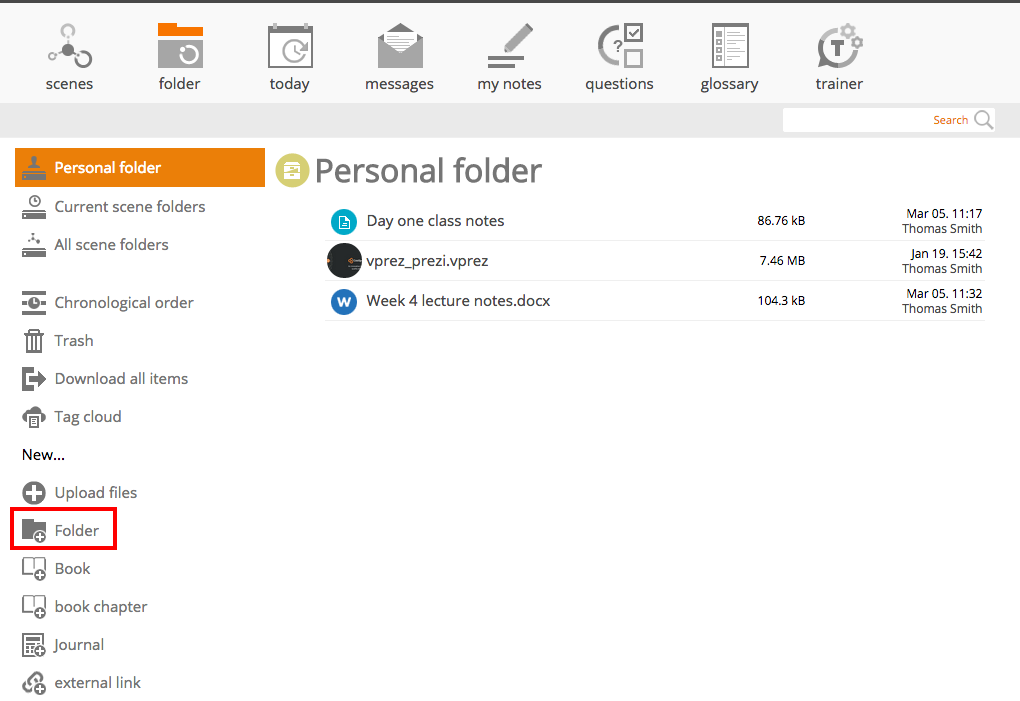Click the today calendar icon
This screenshot has width=1020, height=701.
[x=290, y=47]
